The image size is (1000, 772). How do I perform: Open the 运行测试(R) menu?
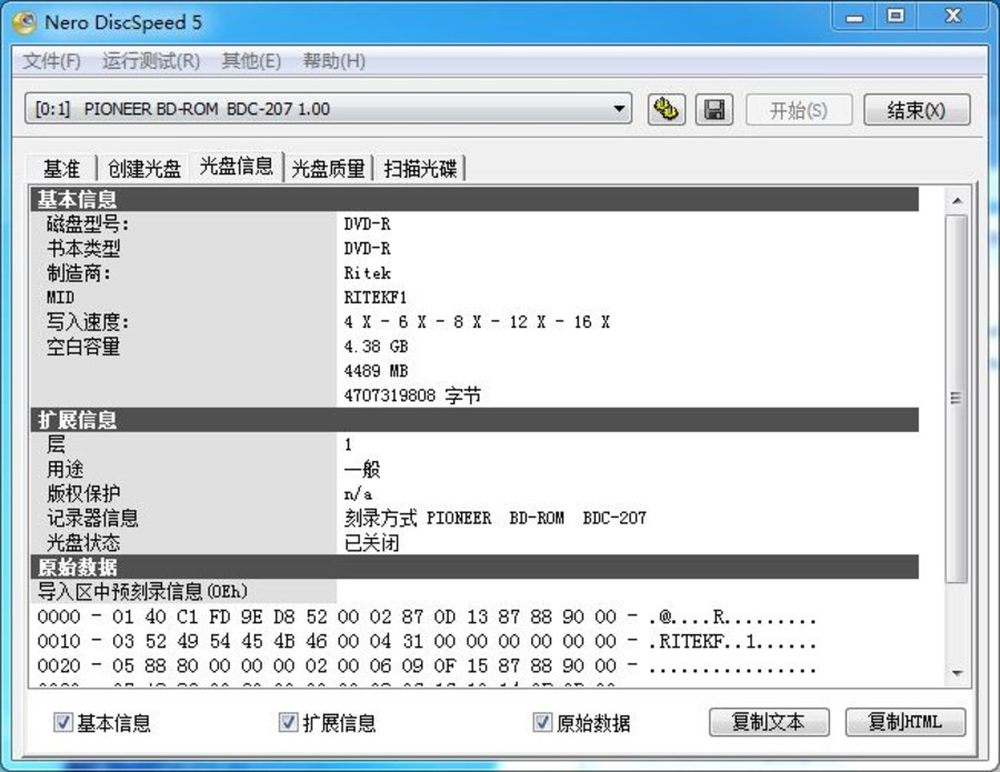click(x=151, y=61)
